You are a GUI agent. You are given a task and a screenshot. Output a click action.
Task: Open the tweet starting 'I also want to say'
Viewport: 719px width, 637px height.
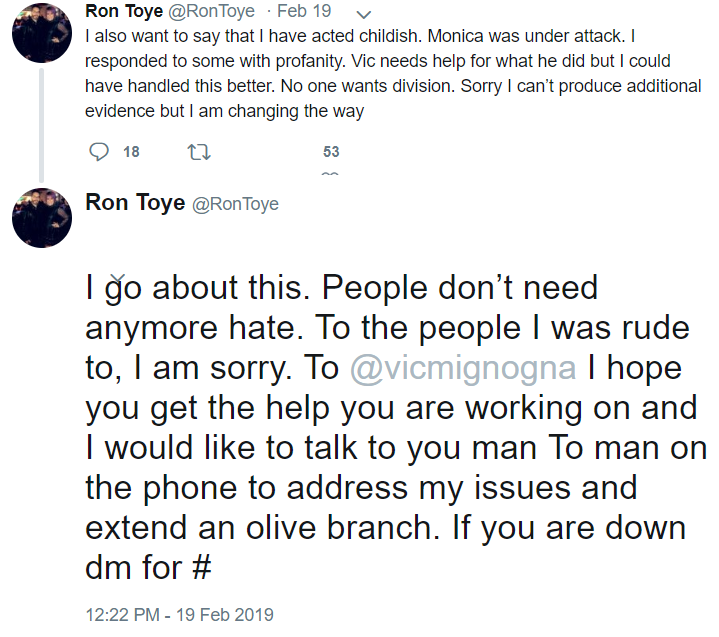(393, 73)
